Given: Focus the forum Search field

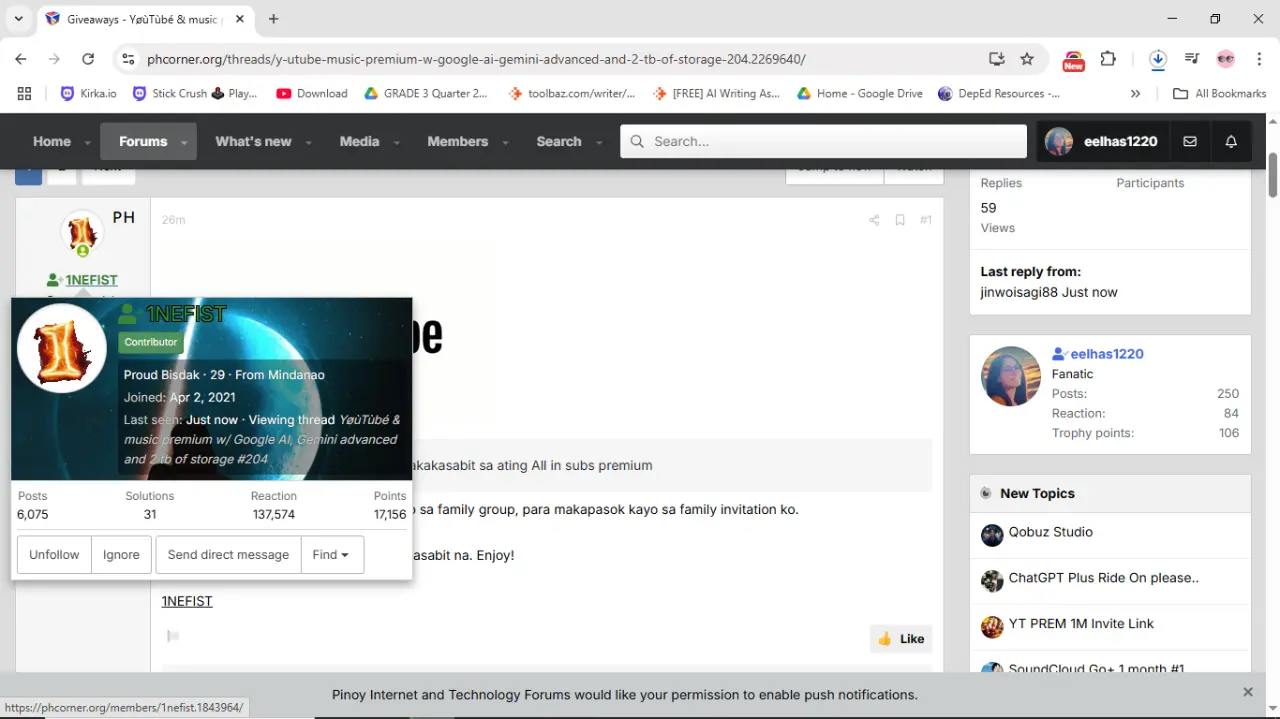Looking at the screenshot, I should [x=823, y=141].
